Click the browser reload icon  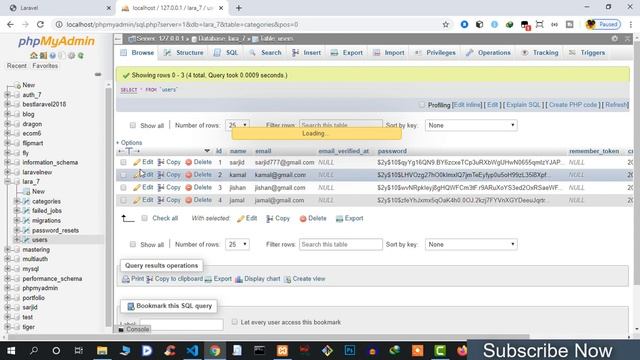click(40, 24)
